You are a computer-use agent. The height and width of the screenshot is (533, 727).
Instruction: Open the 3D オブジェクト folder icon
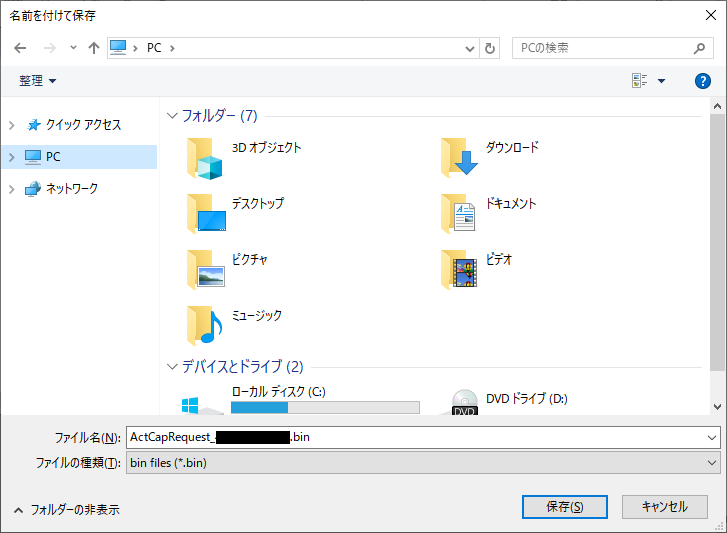(207, 158)
